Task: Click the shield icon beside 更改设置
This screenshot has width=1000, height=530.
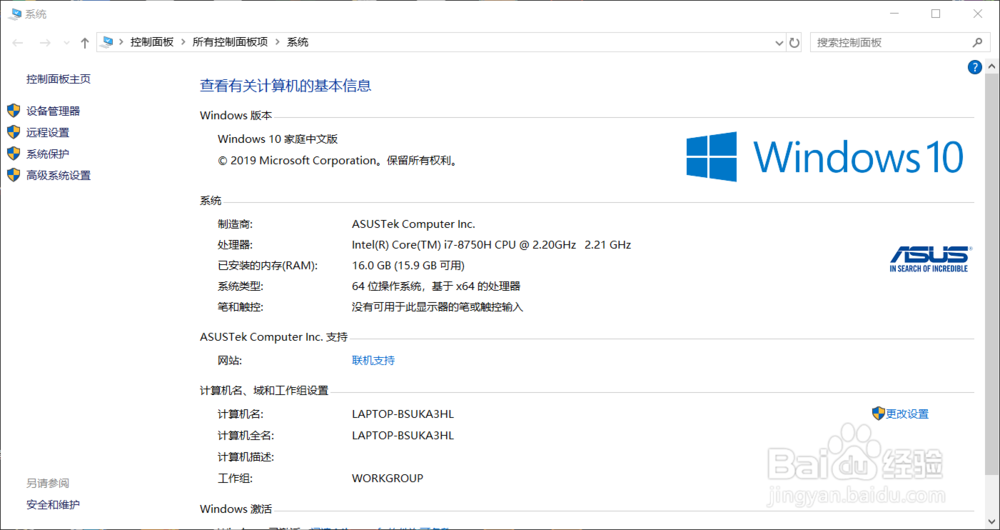Action: tap(878, 413)
